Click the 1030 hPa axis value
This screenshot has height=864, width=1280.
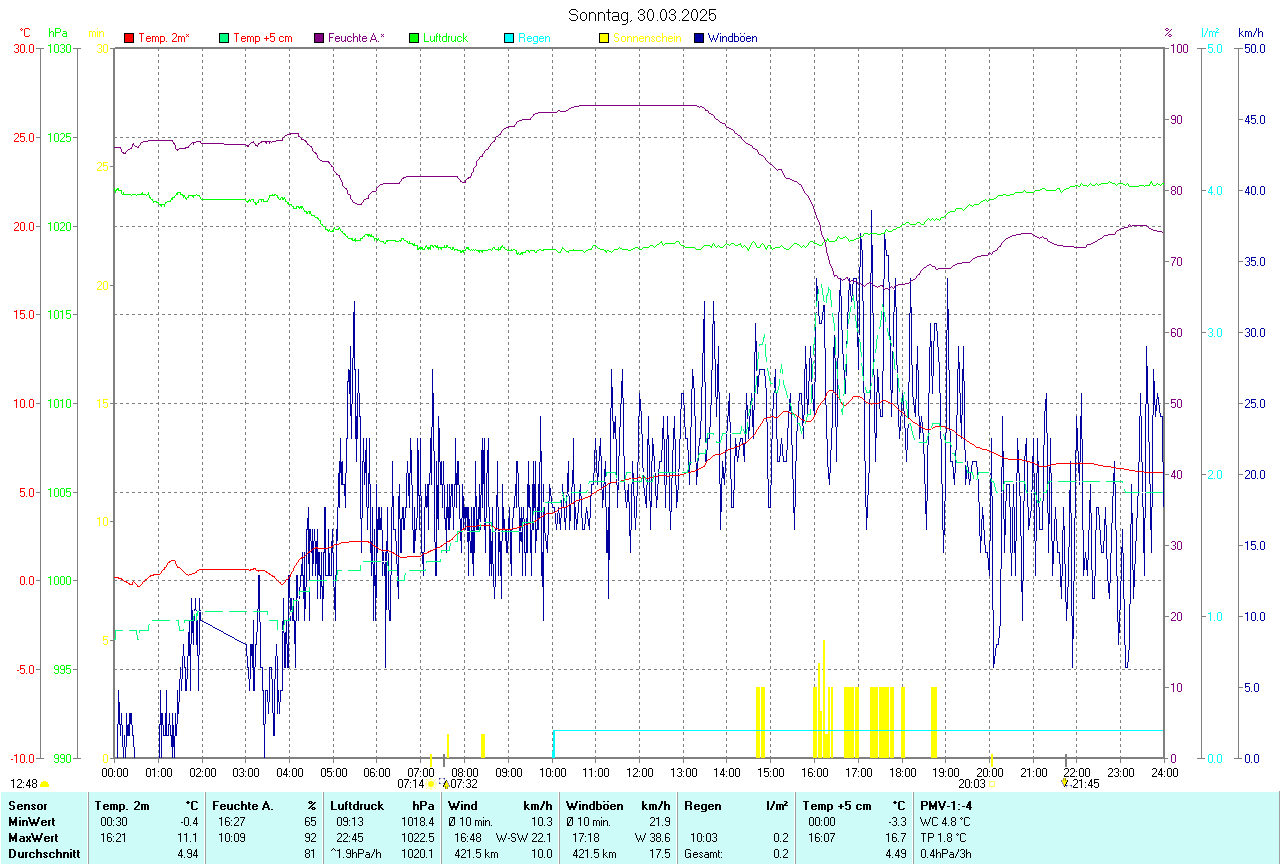point(59,48)
